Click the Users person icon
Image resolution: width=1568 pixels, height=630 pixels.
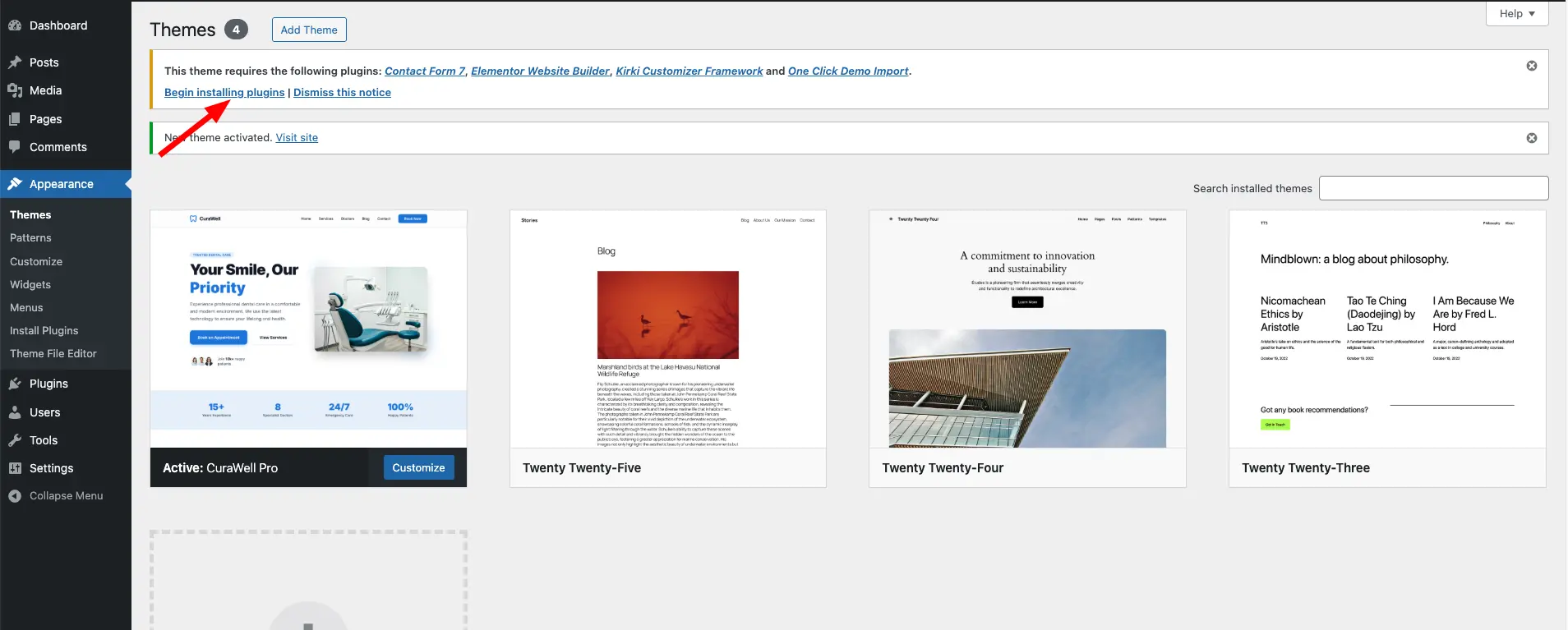[x=15, y=412]
